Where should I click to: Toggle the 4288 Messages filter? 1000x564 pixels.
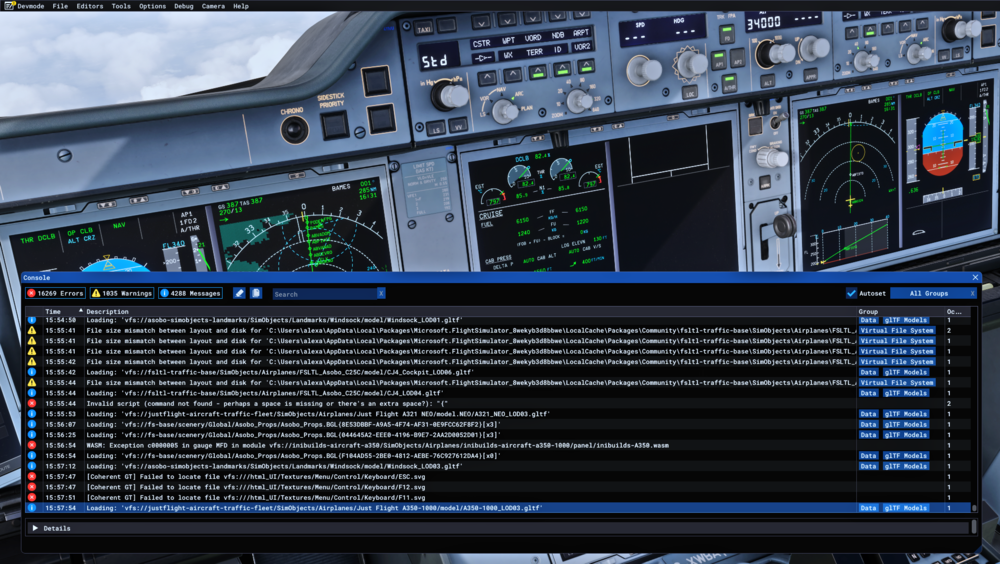coord(190,293)
